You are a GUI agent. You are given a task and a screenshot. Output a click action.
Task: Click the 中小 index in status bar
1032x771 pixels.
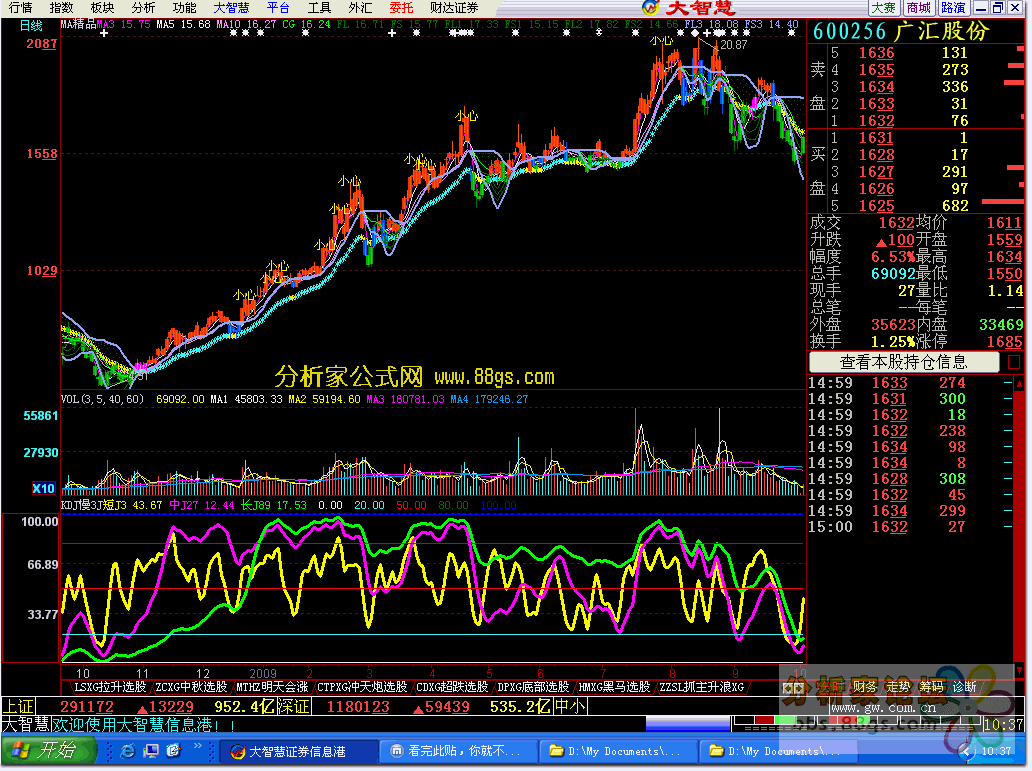click(570, 706)
